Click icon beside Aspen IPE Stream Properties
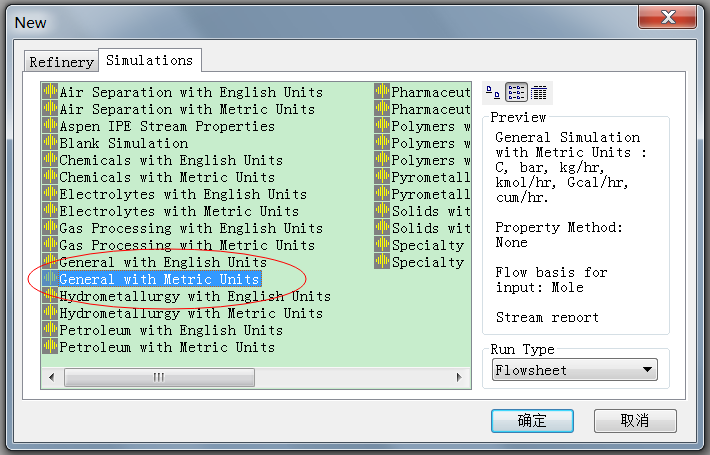The image size is (710, 455). tap(50, 126)
